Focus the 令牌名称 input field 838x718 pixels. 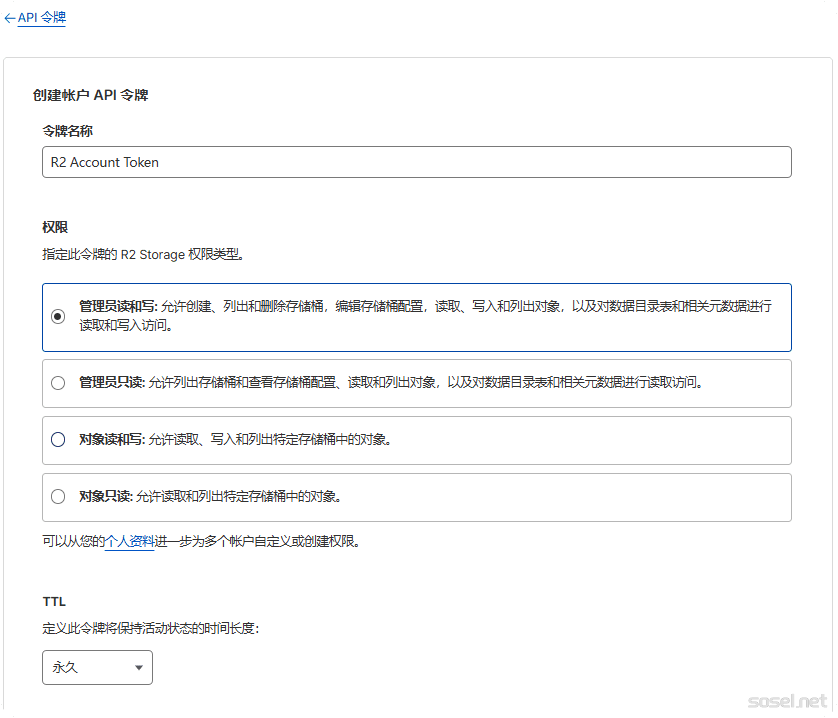[416, 162]
